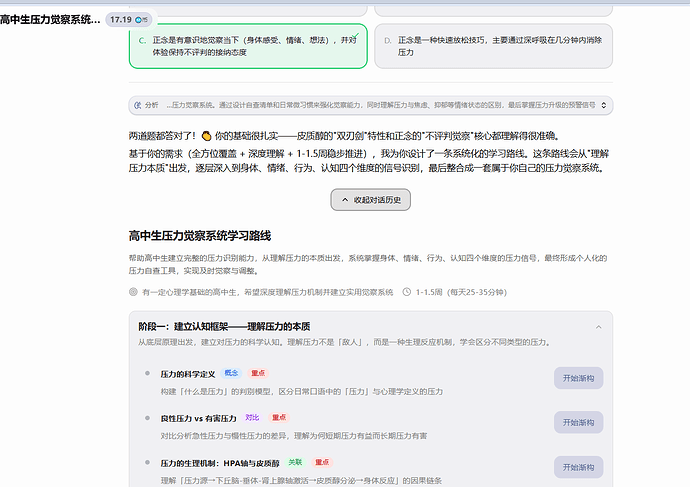Collapse the 阶段一 section with its chevron
690x487 pixels.
click(x=598, y=327)
